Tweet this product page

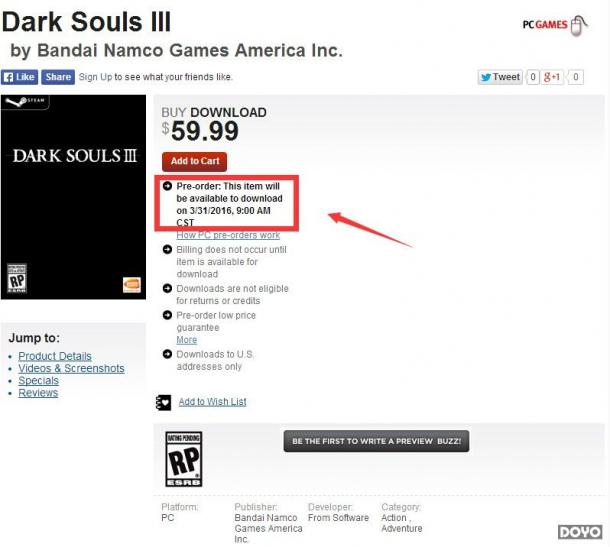(x=500, y=77)
